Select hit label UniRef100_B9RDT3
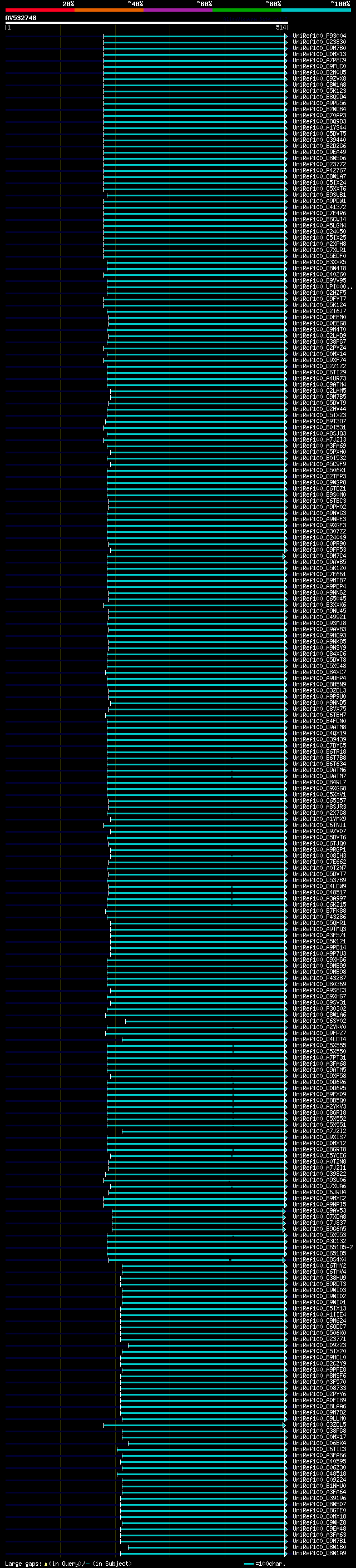The image size is (356, 1568). click(x=319, y=1284)
